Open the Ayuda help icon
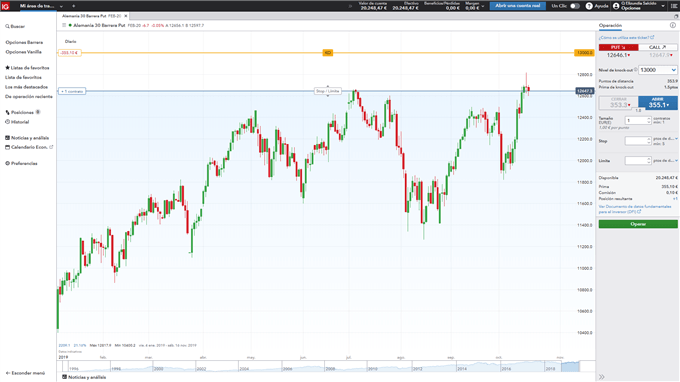The image size is (680, 382). pos(589,6)
